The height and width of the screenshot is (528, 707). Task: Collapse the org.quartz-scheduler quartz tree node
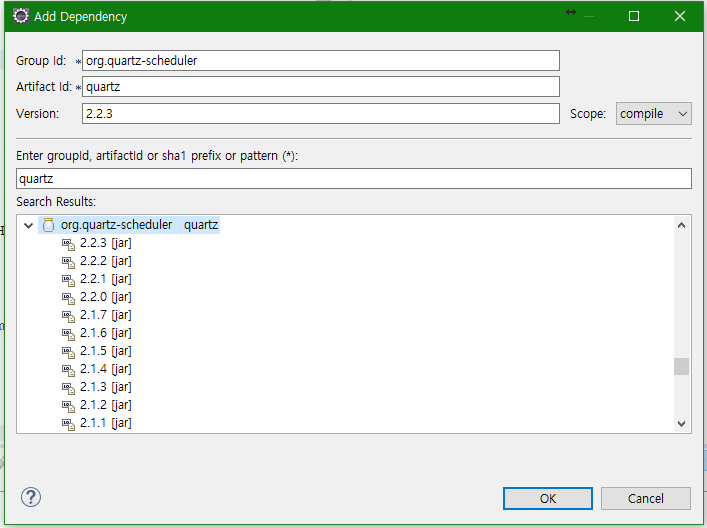point(28,225)
